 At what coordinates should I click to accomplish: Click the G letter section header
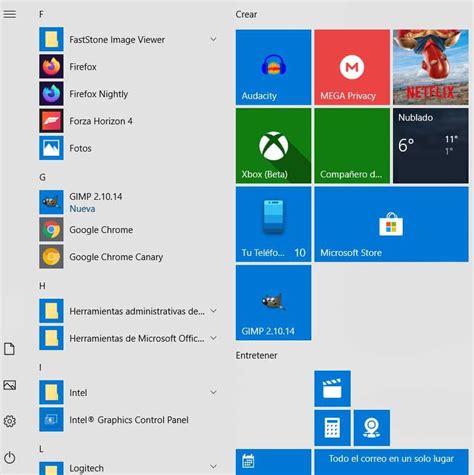pos(42,177)
